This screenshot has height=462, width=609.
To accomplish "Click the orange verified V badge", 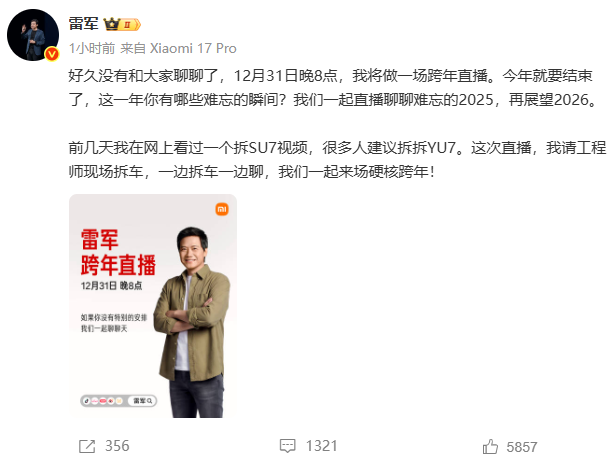I will click(x=52, y=54).
